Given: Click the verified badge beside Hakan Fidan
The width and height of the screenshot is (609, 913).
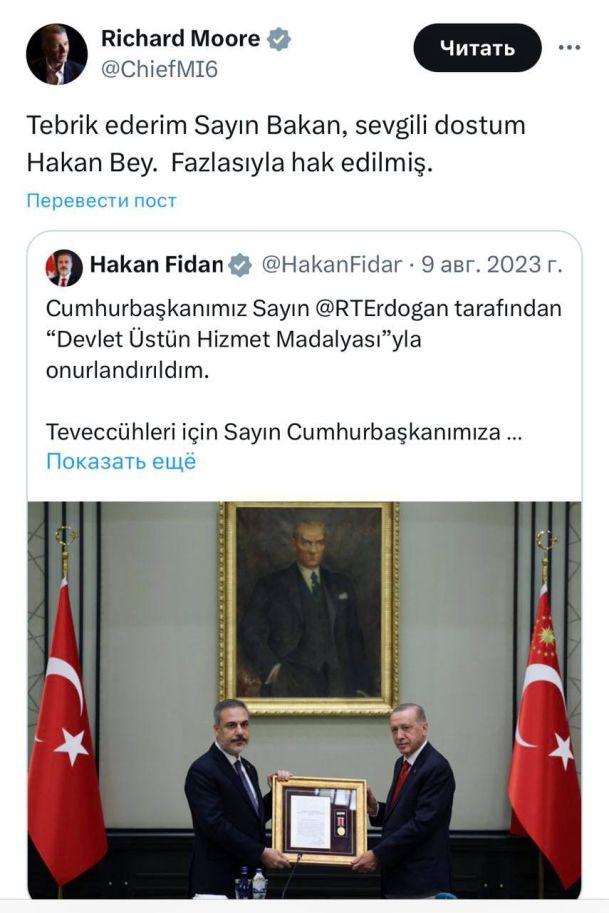Looking at the screenshot, I should (x=240, y=266).
